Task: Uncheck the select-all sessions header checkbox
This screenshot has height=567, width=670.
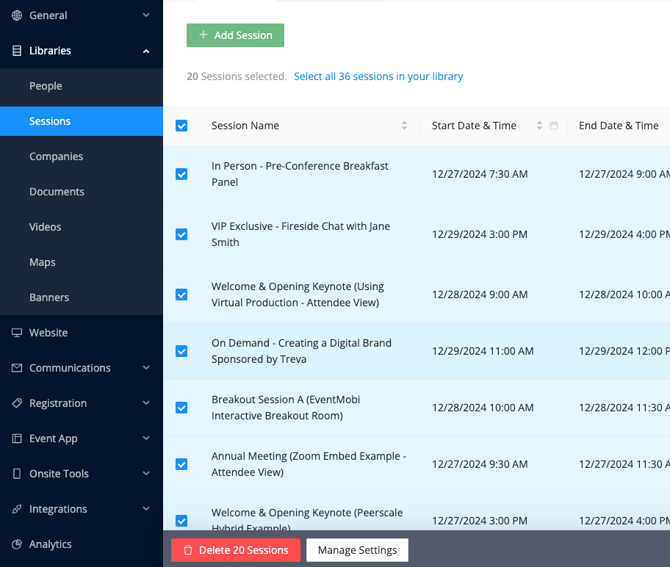Action: pyautogui.click(x=181, y=126)
